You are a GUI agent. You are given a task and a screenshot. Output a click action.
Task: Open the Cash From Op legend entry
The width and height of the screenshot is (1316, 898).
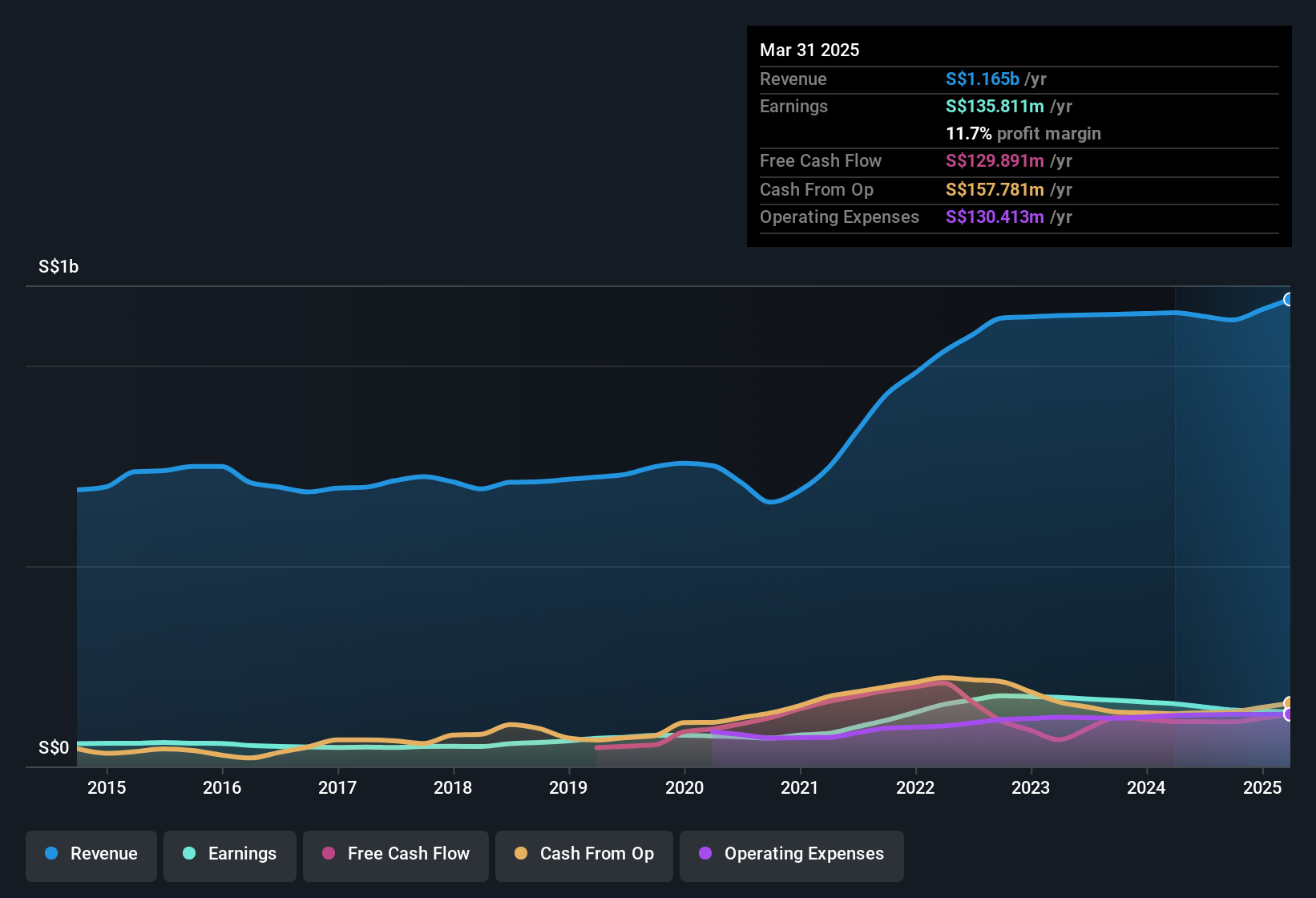[583, 856]
